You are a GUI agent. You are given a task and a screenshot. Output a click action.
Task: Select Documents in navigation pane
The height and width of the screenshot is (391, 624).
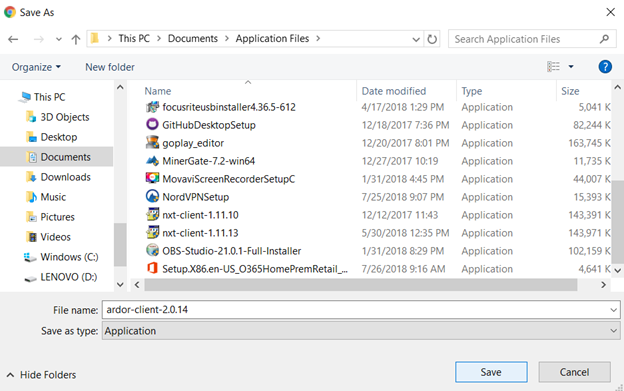click(x=57, y=157)
